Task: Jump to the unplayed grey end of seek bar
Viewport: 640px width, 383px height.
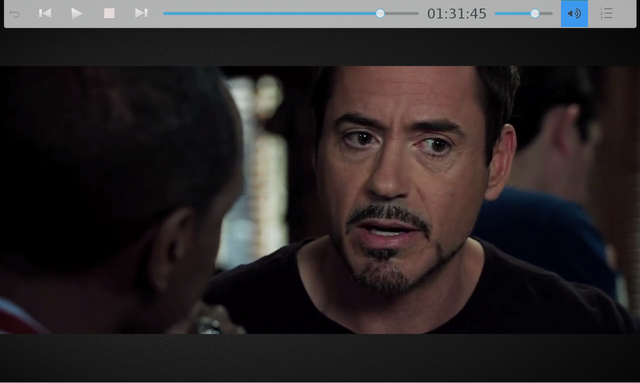Action: [402, 13]
